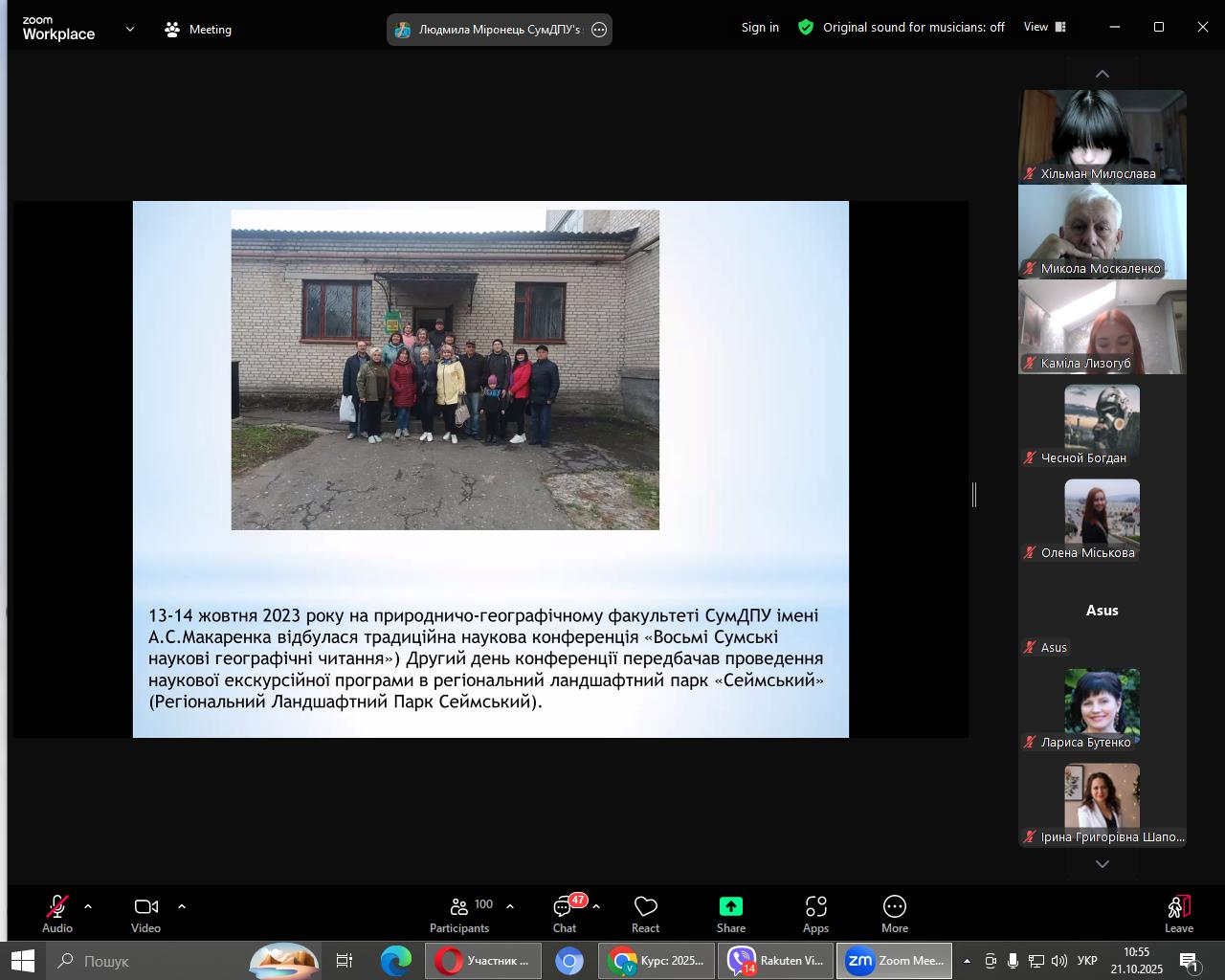Open the View layout menu
The width and height of the screenshot is (1225, 980).
1044,27
